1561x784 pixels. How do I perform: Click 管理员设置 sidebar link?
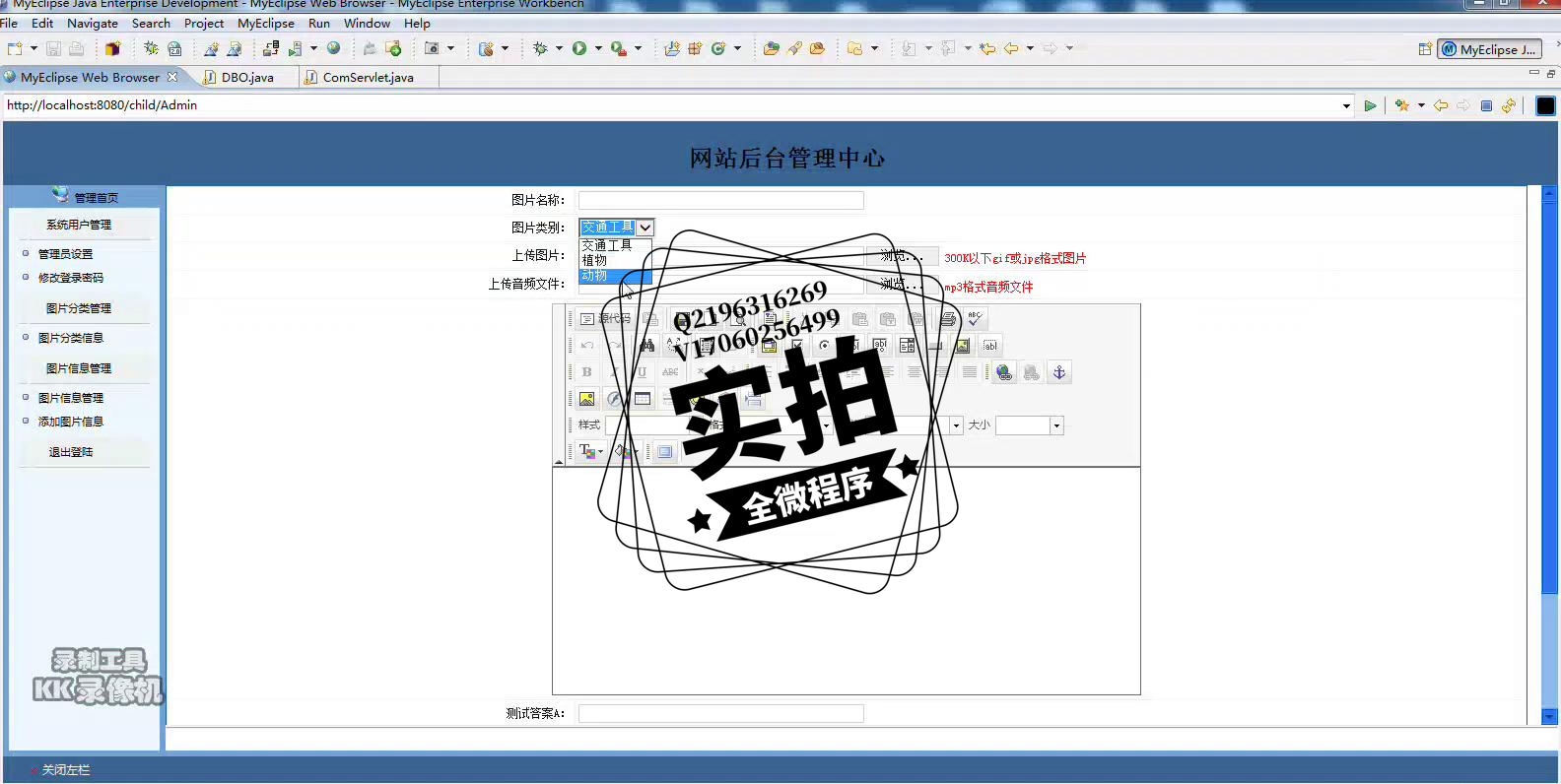(x=65, y=254)
